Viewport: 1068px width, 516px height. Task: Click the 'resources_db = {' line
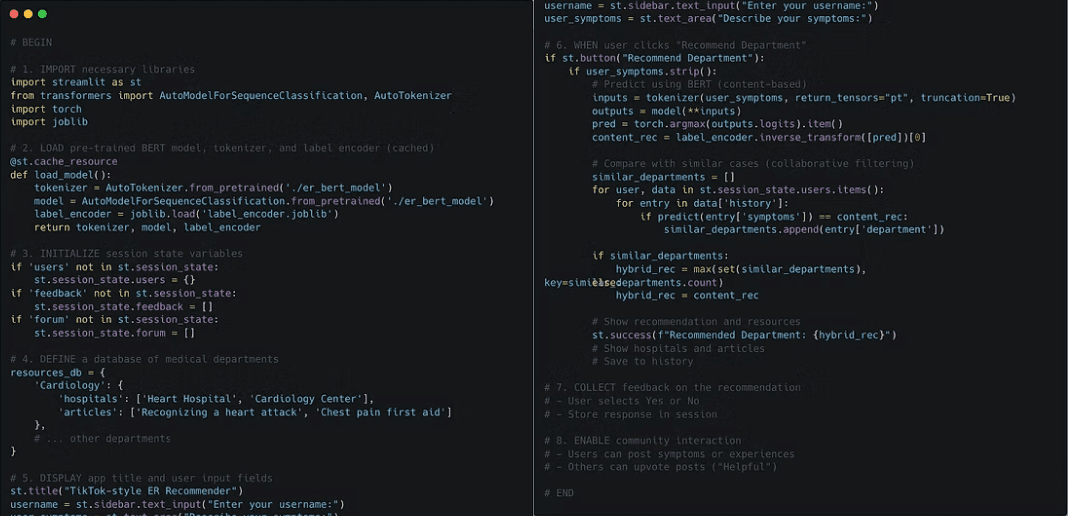tap(58, 372)
